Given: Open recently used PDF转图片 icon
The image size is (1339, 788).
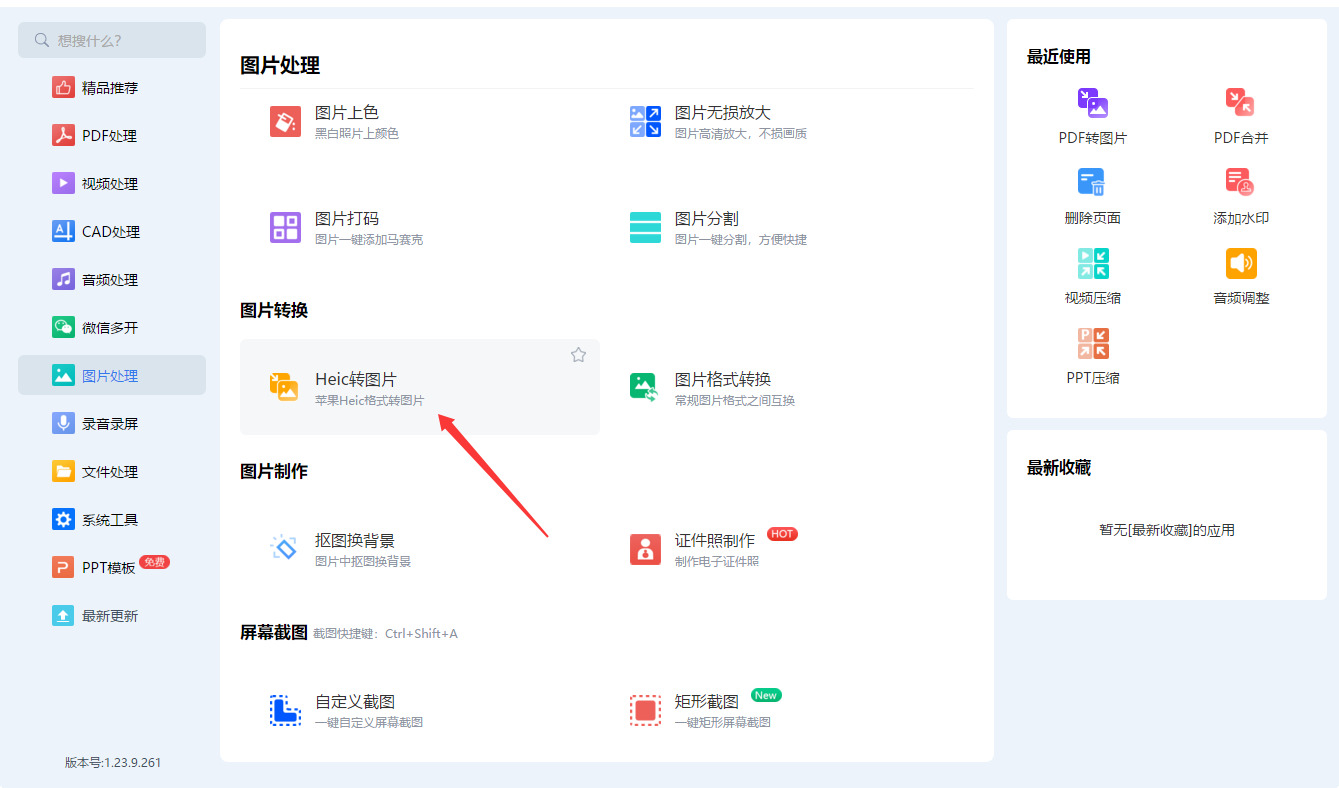Looking at the screenshot, I should pyautogui.click(x=1093, y=102).
